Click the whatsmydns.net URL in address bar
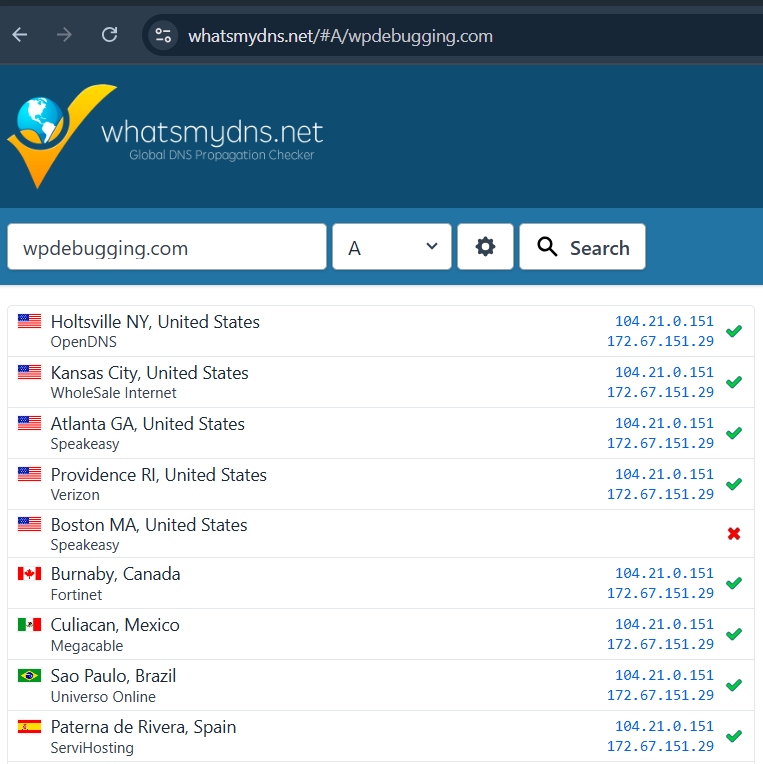 (341, 36)
